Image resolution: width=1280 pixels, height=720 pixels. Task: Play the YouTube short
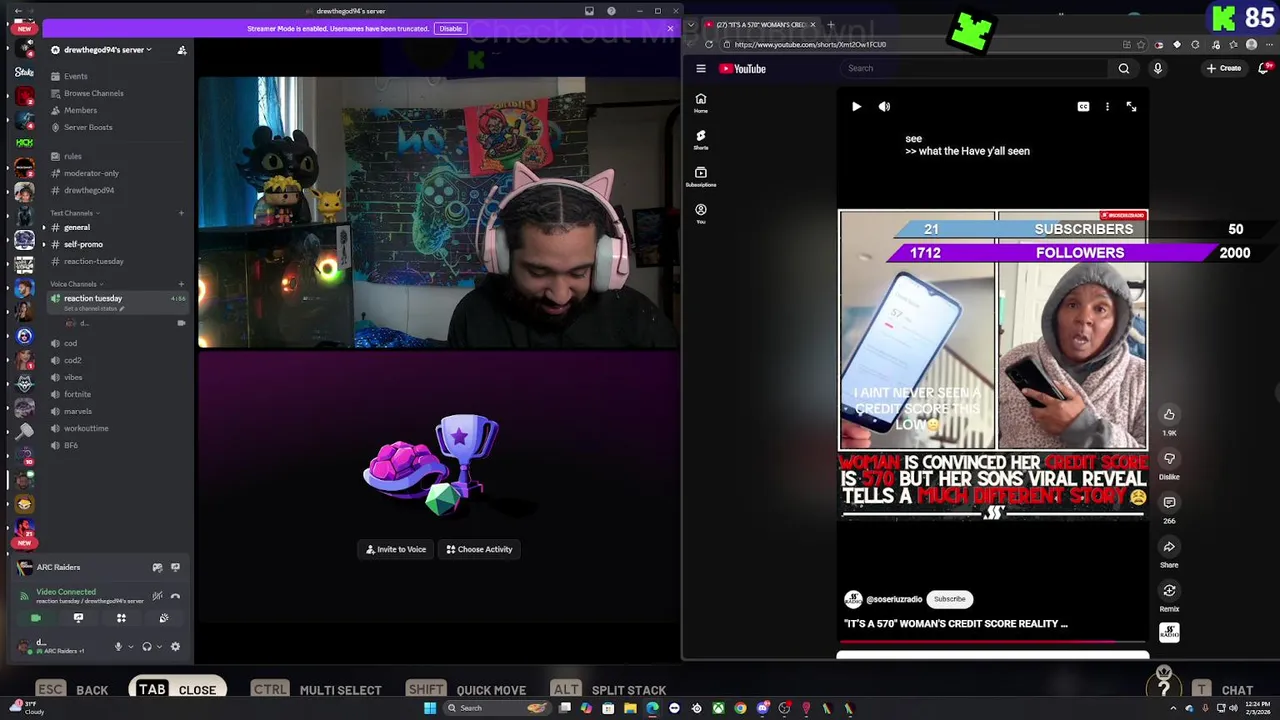[856, 106]
